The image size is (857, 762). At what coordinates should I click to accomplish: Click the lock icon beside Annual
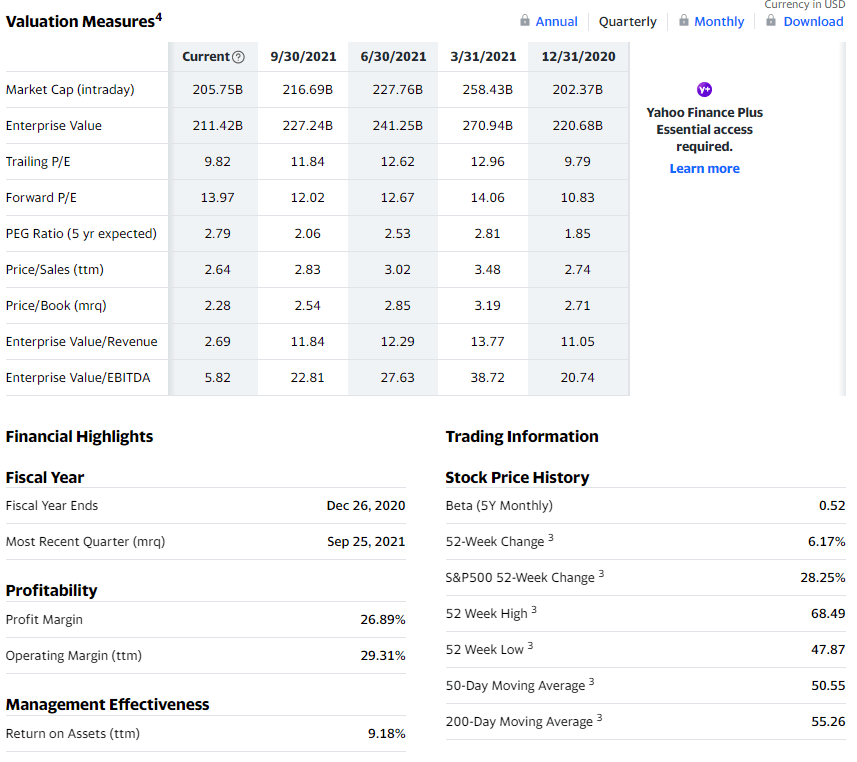(x=525, y=21)
